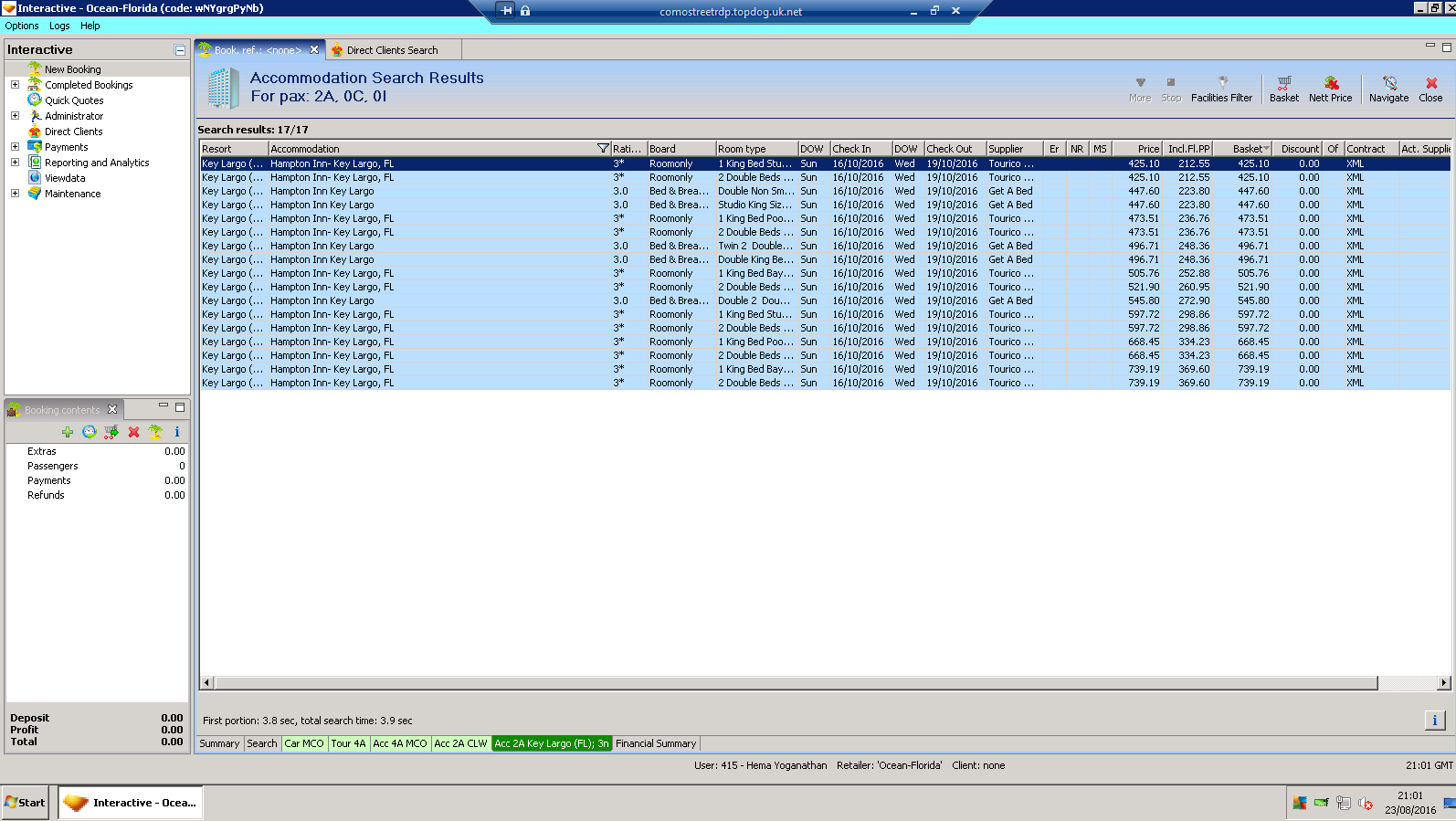Select the Studio King Size room row
Screen dimensions: 1456x821
tap(825, 205)
